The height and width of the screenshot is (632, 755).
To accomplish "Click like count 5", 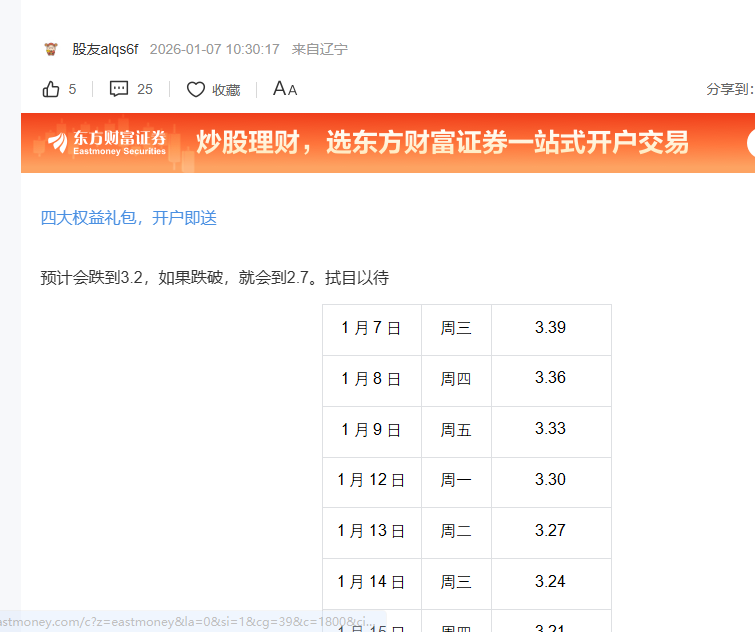I will point(72,89).
